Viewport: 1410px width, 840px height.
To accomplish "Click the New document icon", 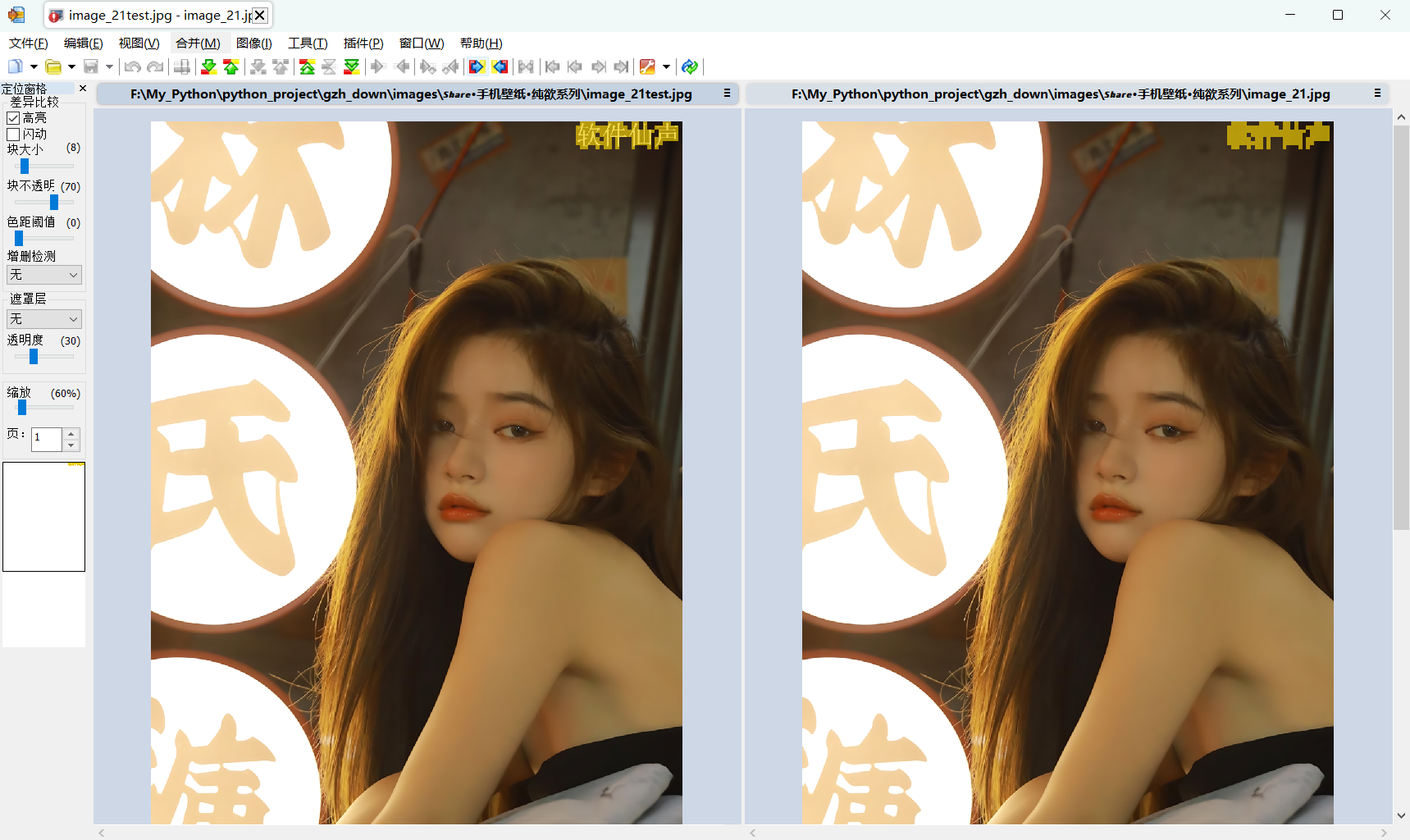I will pyautogui.click(x=15, y=66).
